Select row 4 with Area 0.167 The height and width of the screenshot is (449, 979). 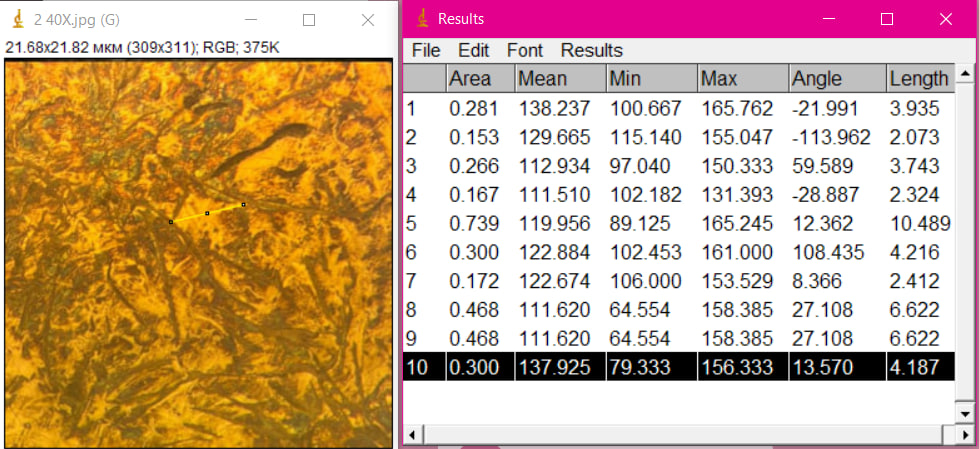point(679,195)
